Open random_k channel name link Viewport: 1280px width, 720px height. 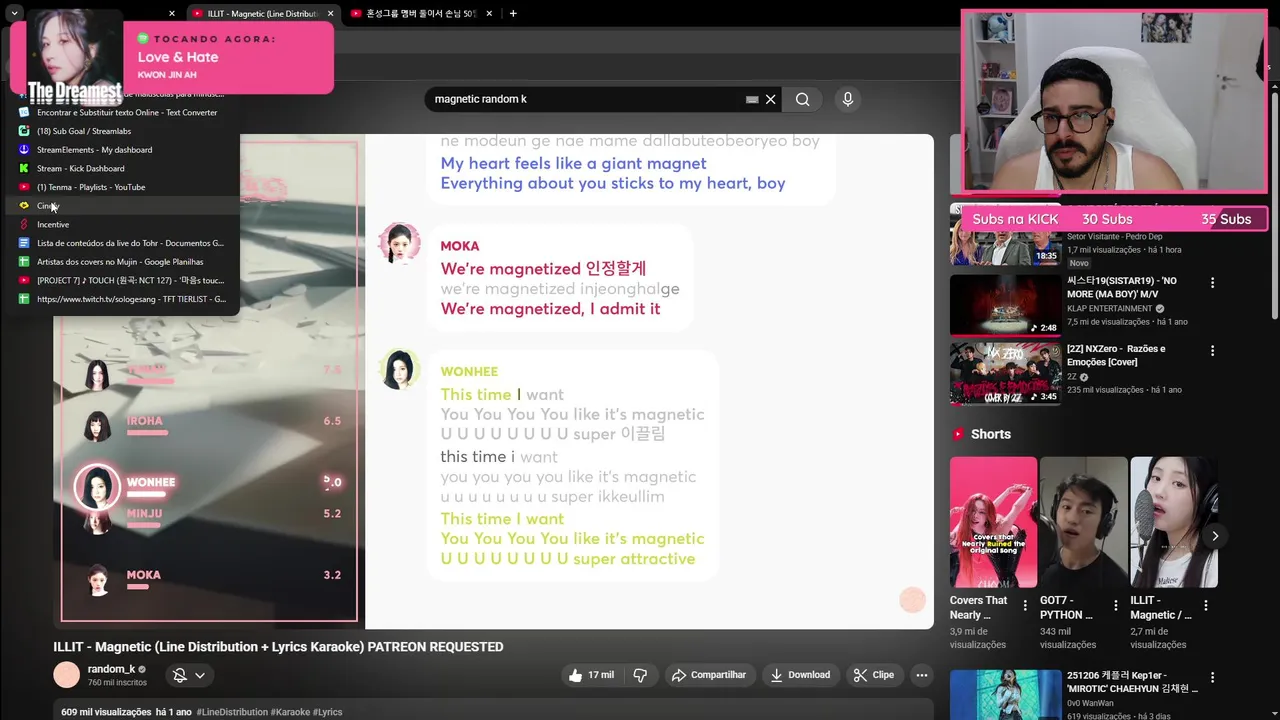coord(111,669)
